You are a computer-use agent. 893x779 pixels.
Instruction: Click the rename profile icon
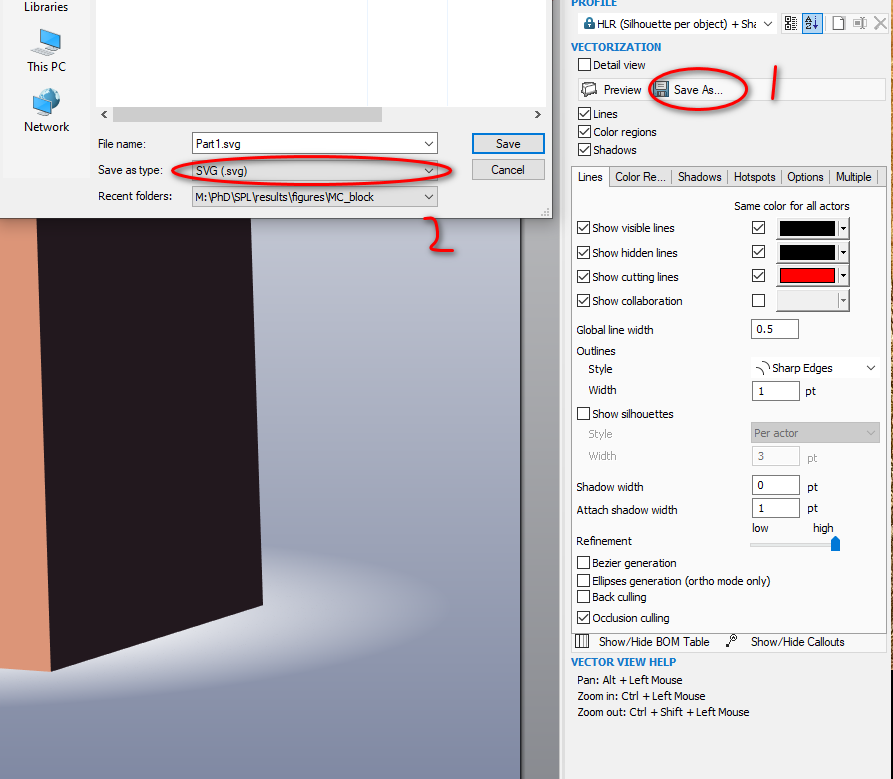[860, 23]
